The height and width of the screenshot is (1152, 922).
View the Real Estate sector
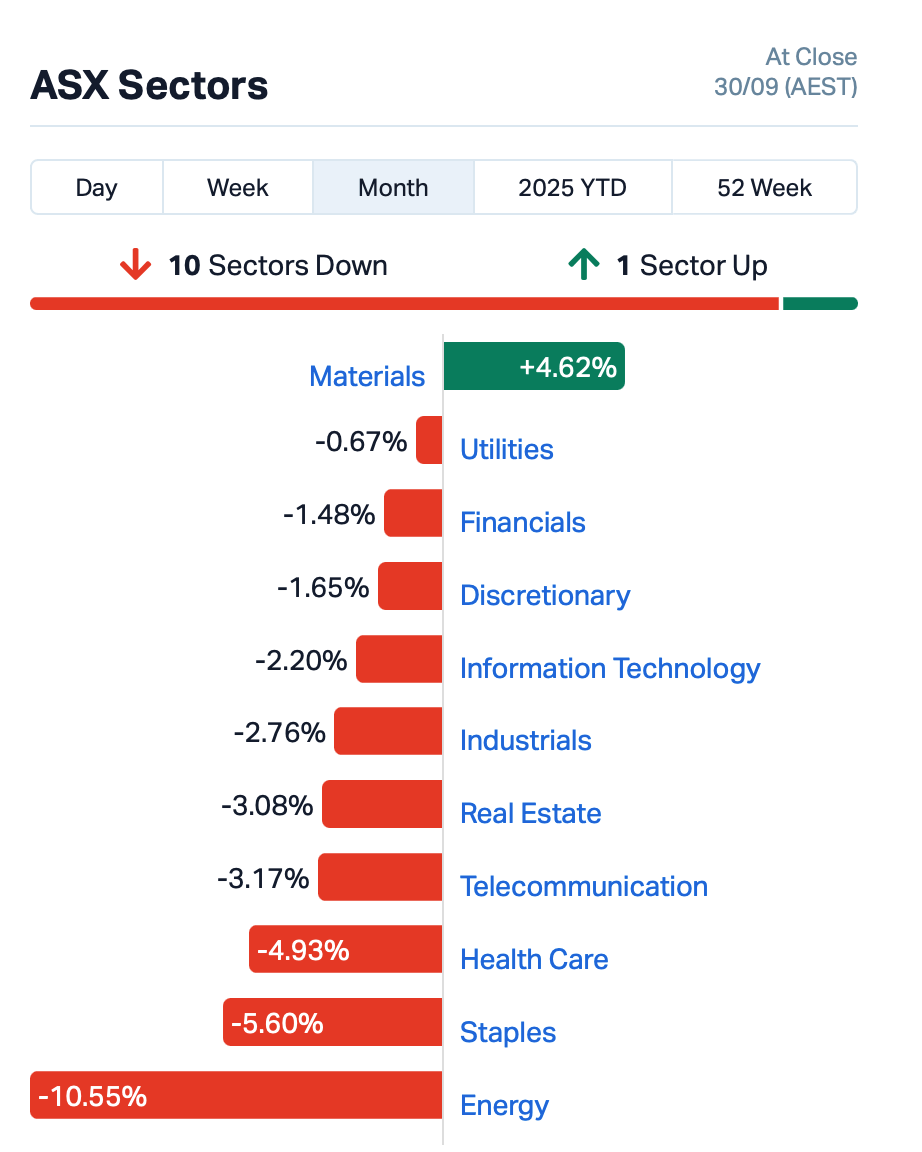point(531,814)
